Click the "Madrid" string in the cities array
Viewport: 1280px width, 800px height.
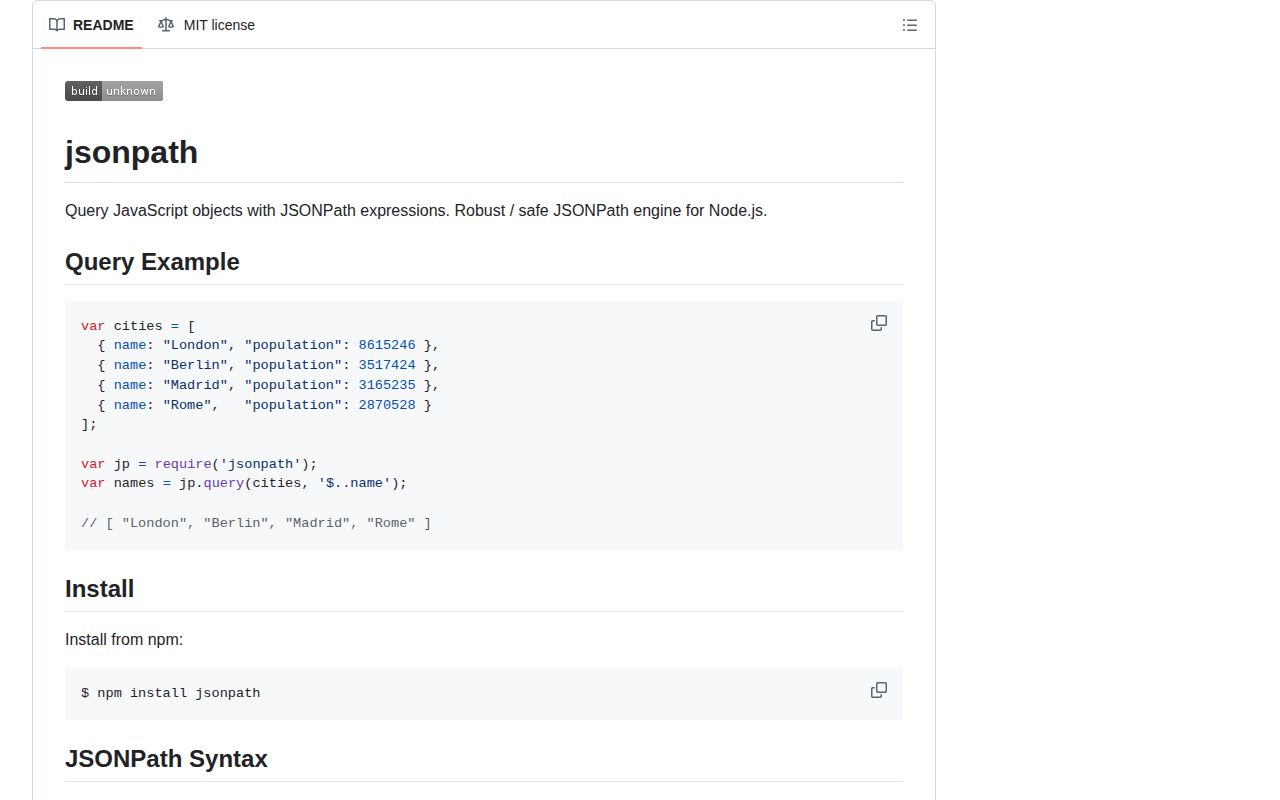point(195,385)
